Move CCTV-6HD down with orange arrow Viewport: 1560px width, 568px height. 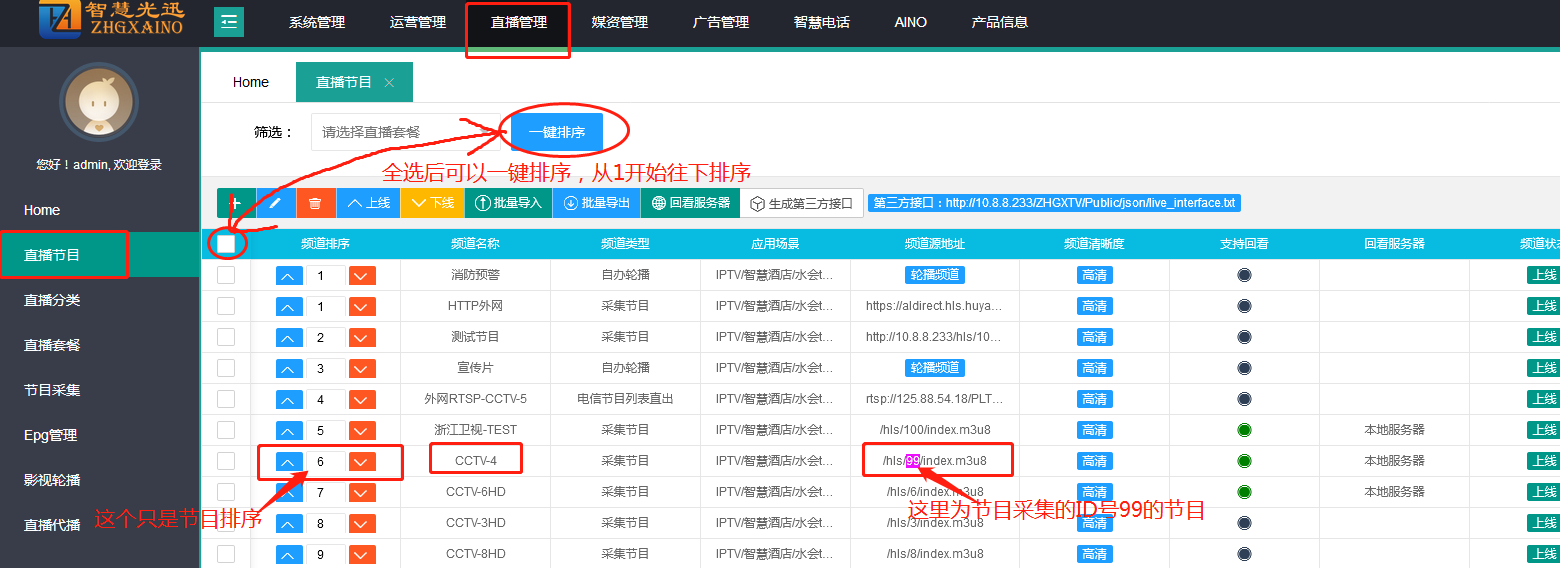tap(362, 493)
